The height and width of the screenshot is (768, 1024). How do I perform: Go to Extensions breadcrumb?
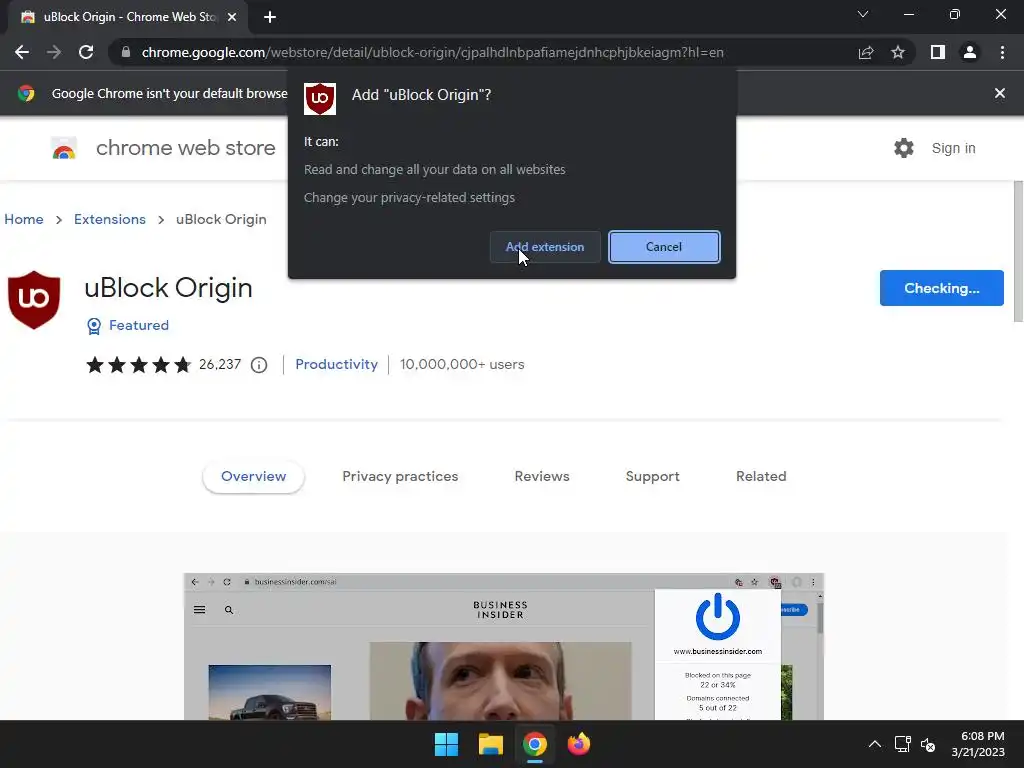click(x=110, y=219)
